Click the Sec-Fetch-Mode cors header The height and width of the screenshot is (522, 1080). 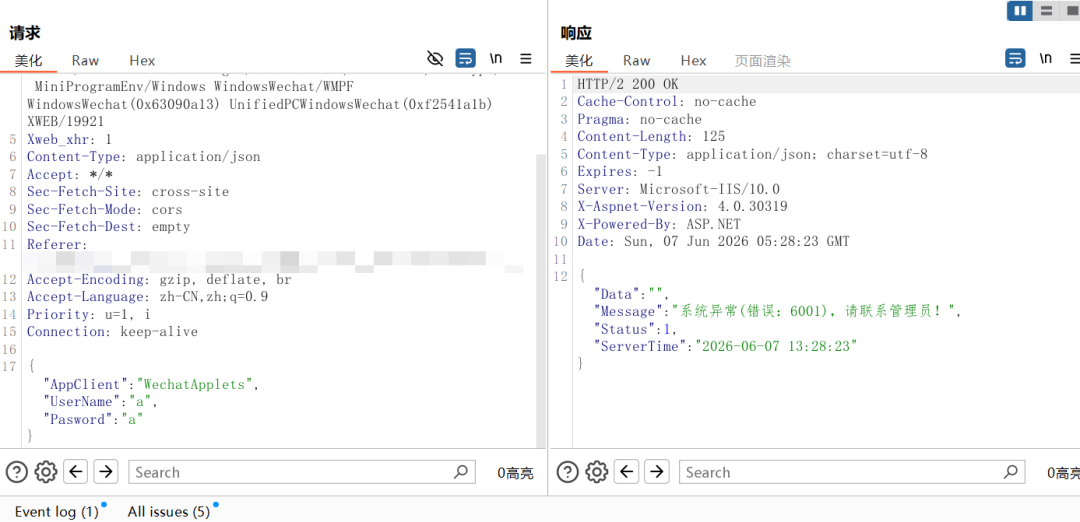[x=105, y=209]
